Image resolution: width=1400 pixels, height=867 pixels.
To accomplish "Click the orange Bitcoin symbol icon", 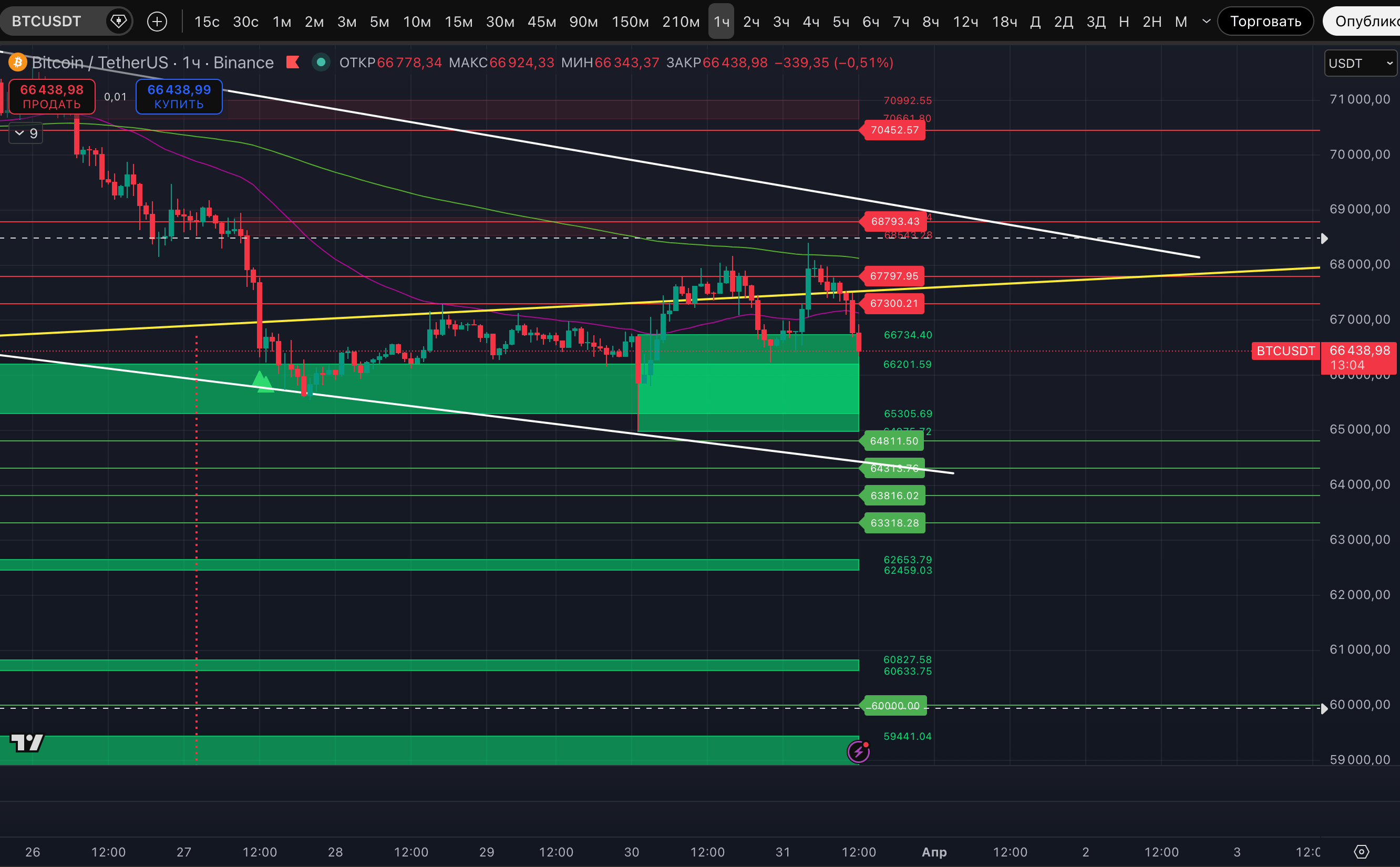I will pyautogui.click(x=17, y=62).
